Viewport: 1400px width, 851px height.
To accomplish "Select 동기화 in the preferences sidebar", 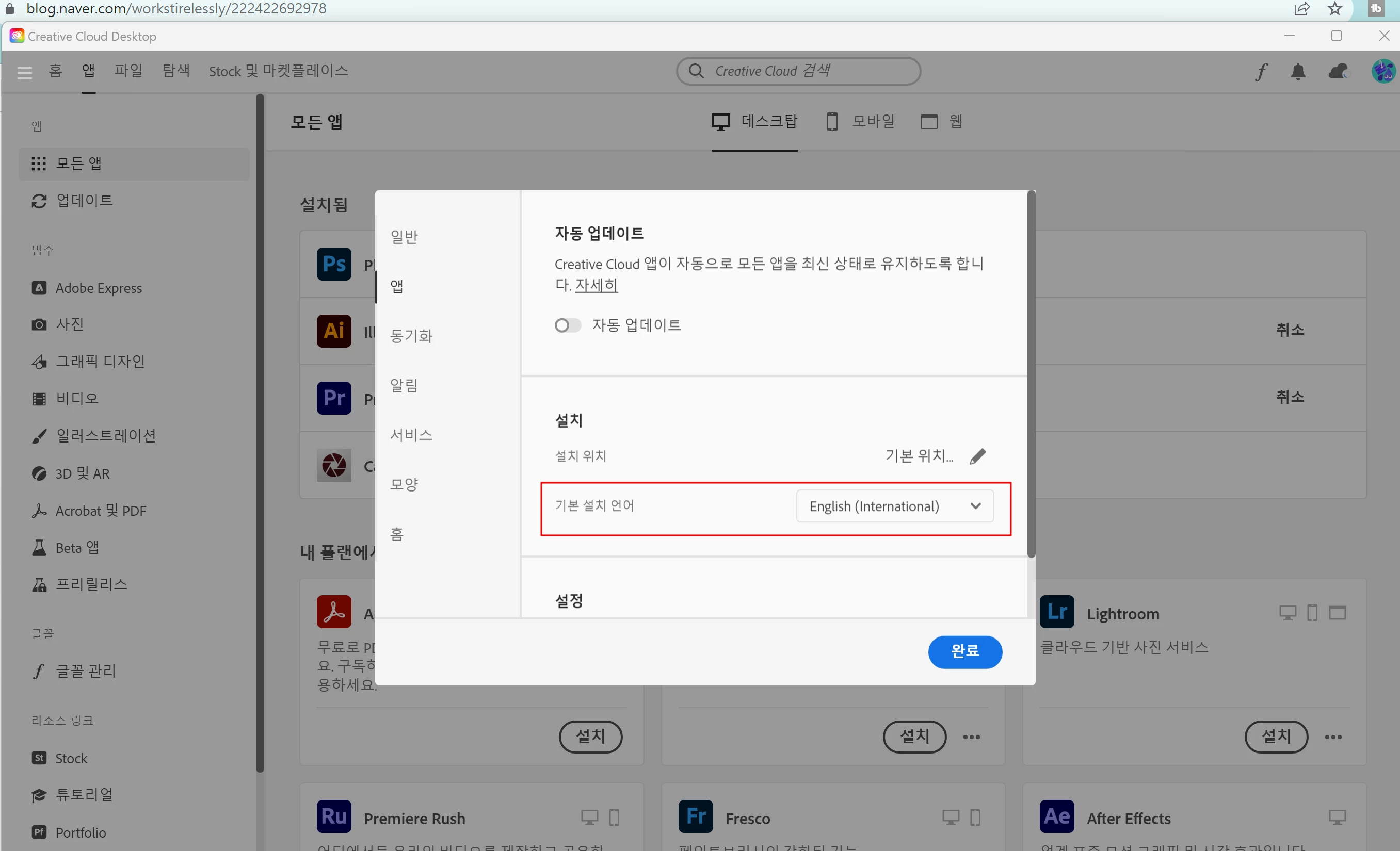I will (411, 336).
